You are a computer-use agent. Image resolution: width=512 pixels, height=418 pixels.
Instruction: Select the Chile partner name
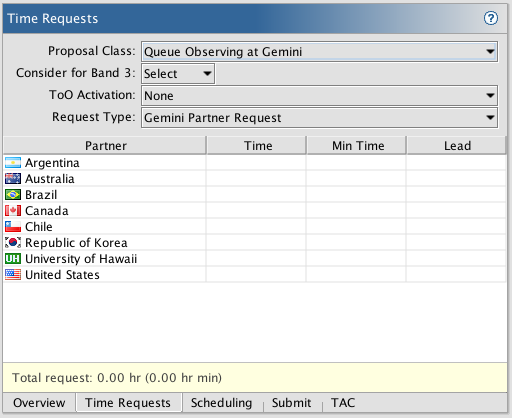[39, 227]
